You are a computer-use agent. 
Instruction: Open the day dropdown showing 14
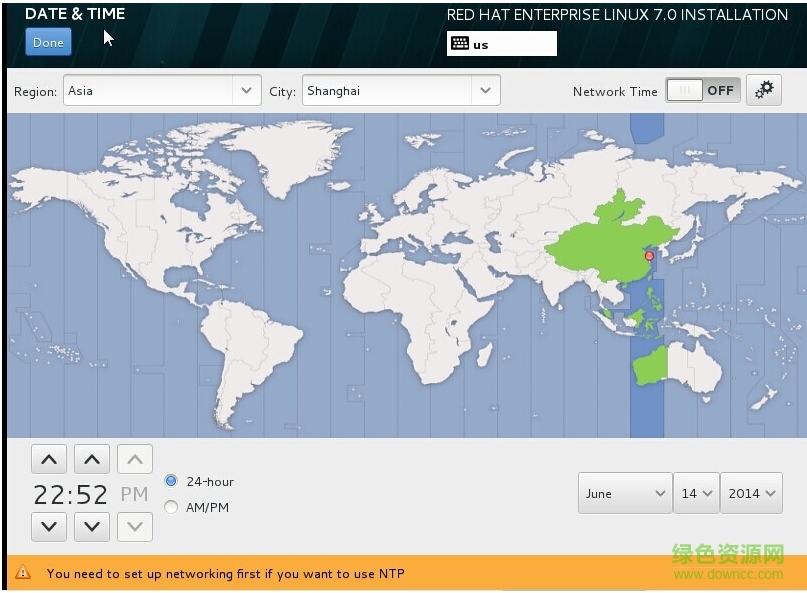tap(696, 494)
